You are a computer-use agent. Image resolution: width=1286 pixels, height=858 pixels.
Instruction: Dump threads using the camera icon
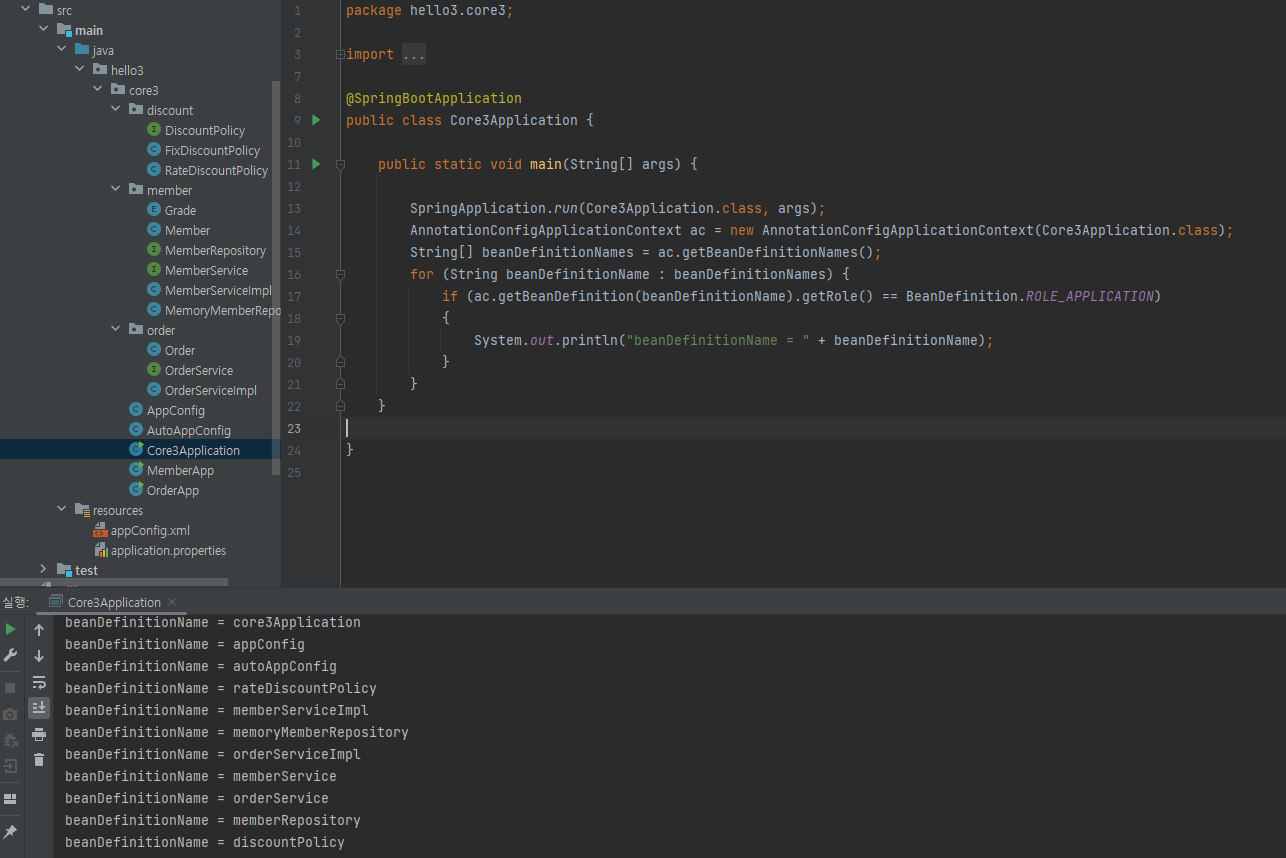click(x=10, y=714)
